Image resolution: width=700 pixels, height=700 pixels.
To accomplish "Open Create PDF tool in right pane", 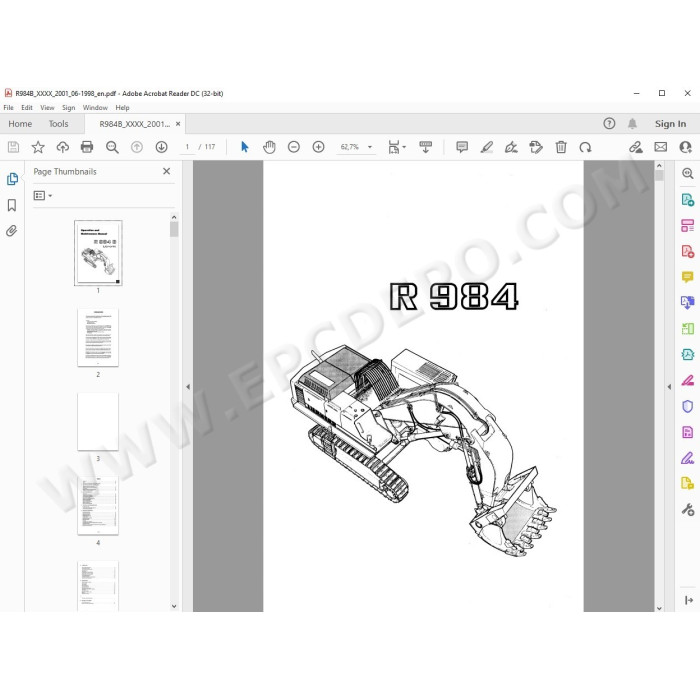I will pyautogui.click(x=688, y=251).
